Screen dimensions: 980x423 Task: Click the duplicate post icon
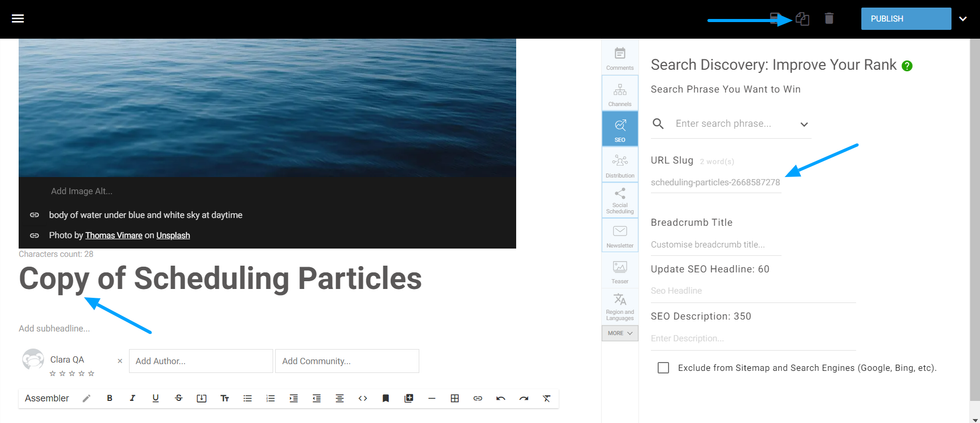pos(802,18)
